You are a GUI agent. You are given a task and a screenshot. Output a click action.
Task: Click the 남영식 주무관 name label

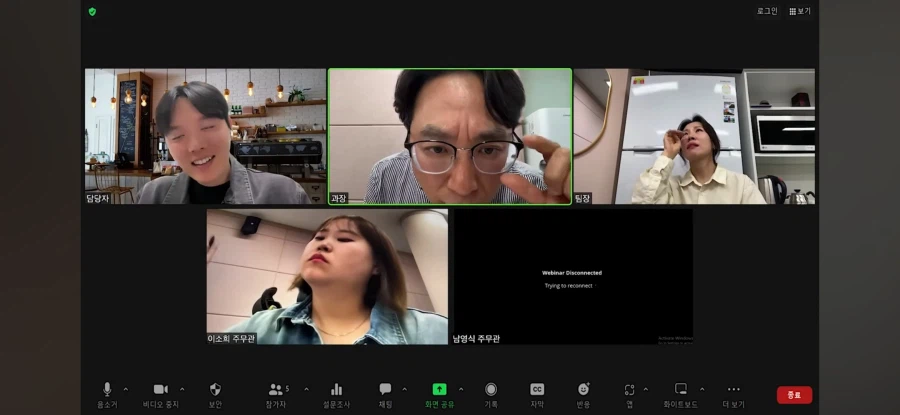[476, 339]
